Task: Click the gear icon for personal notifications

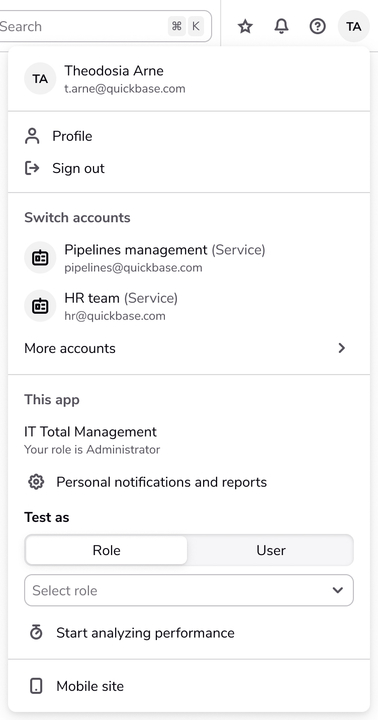Action: point(36,482)
